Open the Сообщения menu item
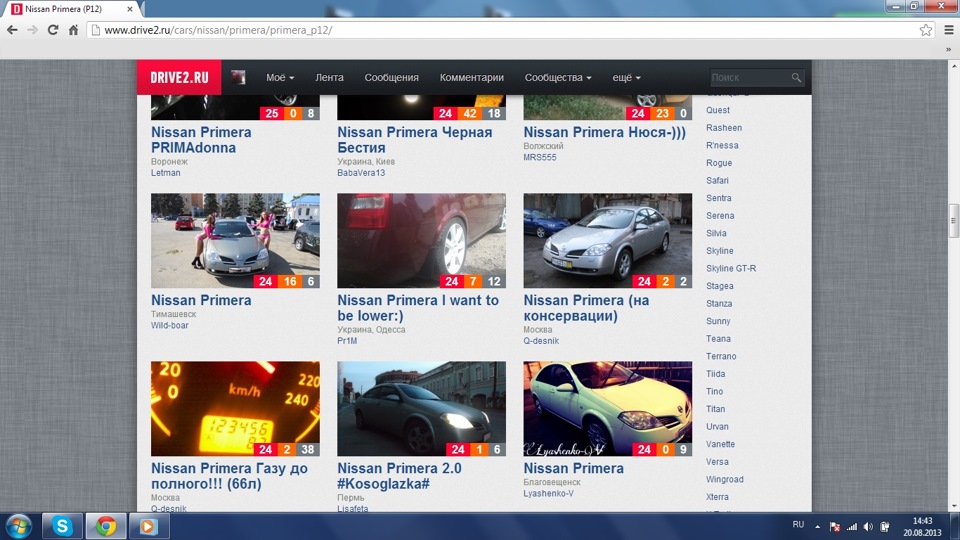This screenshot has width=960, height=540. pyautogui.click(x=391, y=78)
